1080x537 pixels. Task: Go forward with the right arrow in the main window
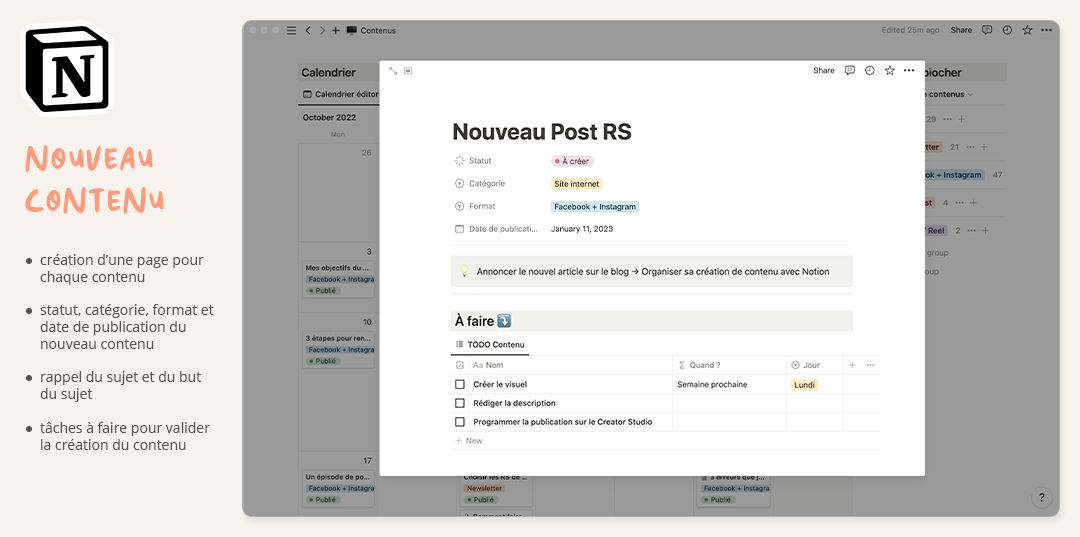[x=322, y=30]
